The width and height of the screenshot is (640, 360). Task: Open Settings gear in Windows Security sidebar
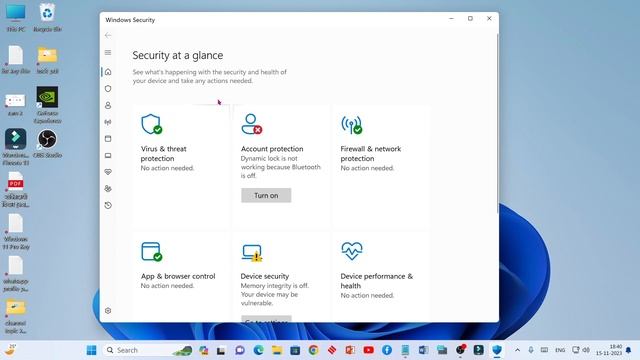tap(108, 311)
